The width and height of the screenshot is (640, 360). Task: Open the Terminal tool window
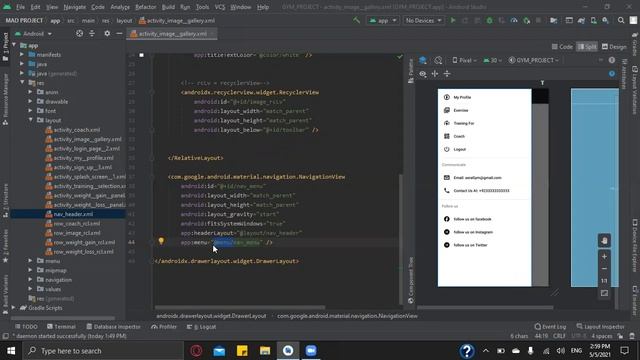[61, 327]
